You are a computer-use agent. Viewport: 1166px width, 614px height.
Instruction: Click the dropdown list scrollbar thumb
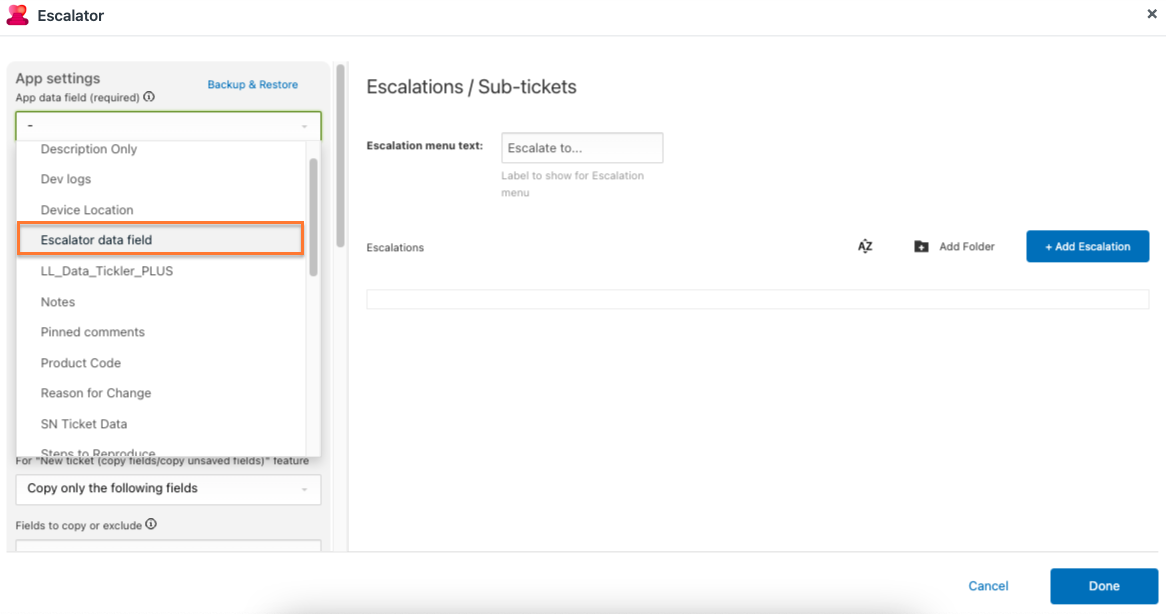pos(313,216)
